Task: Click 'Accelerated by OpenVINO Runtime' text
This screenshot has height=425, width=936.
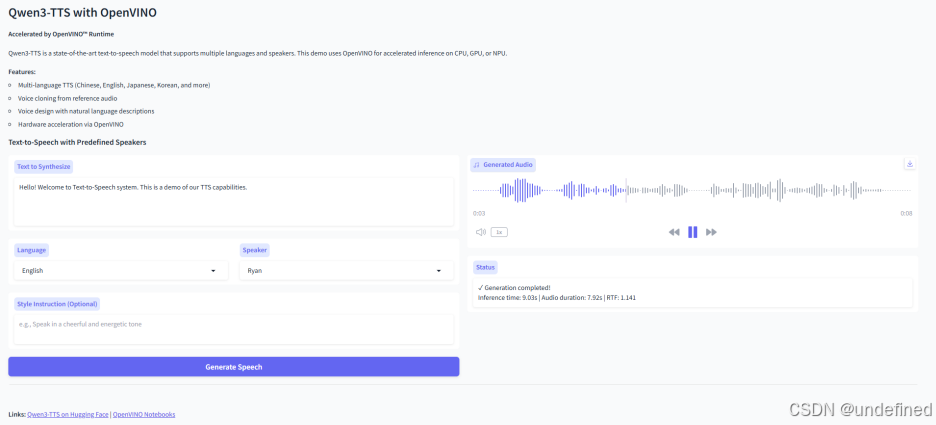Action: (x=61, y=34)
